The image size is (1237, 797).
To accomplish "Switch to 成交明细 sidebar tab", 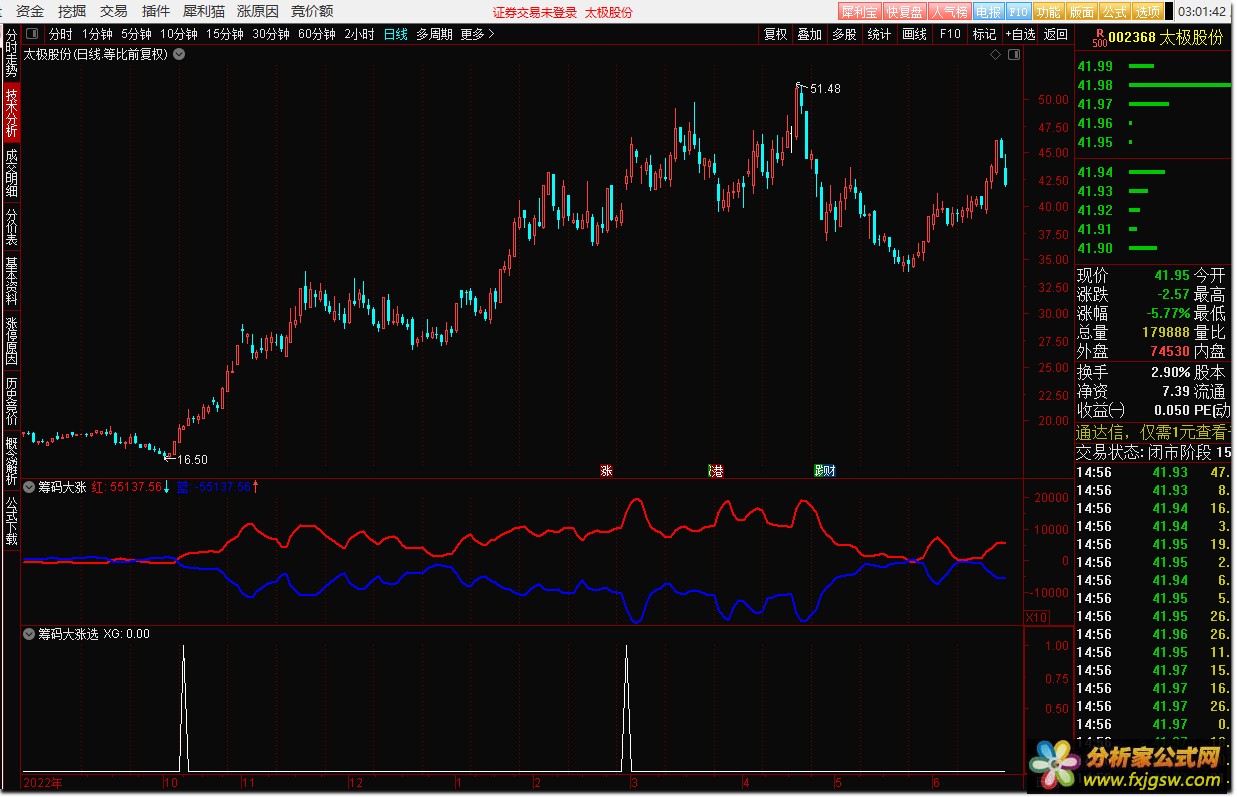I will pos(11,172).
